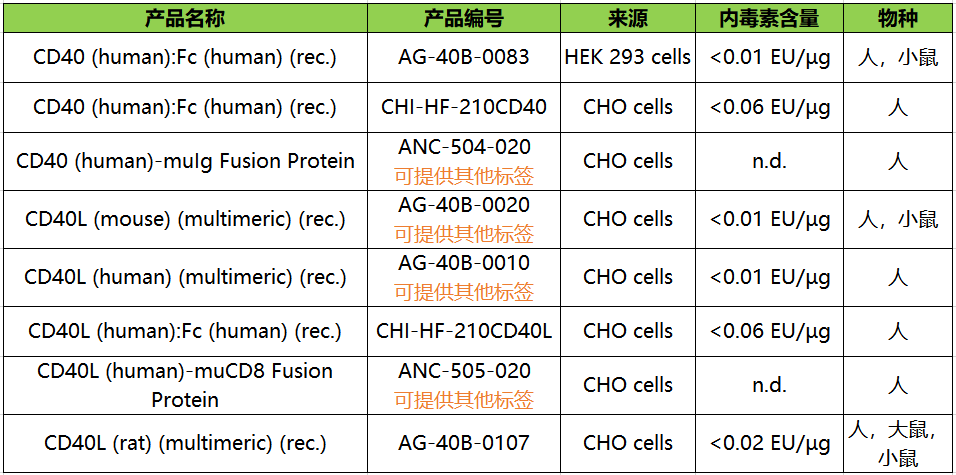Click the HEK 293 cells source cell
956x475 pixels.
pos(628,57)
